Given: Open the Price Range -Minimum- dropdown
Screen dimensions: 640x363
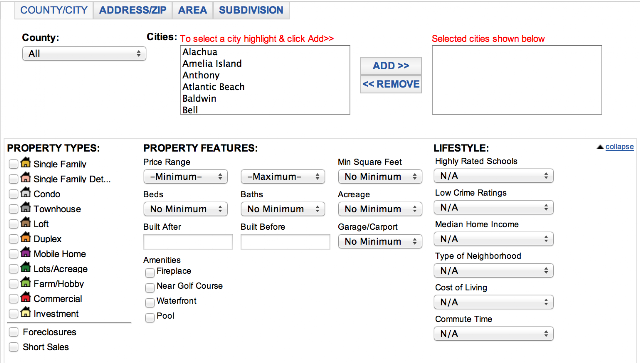Looking at the screenshot, I should coord(185,177).
